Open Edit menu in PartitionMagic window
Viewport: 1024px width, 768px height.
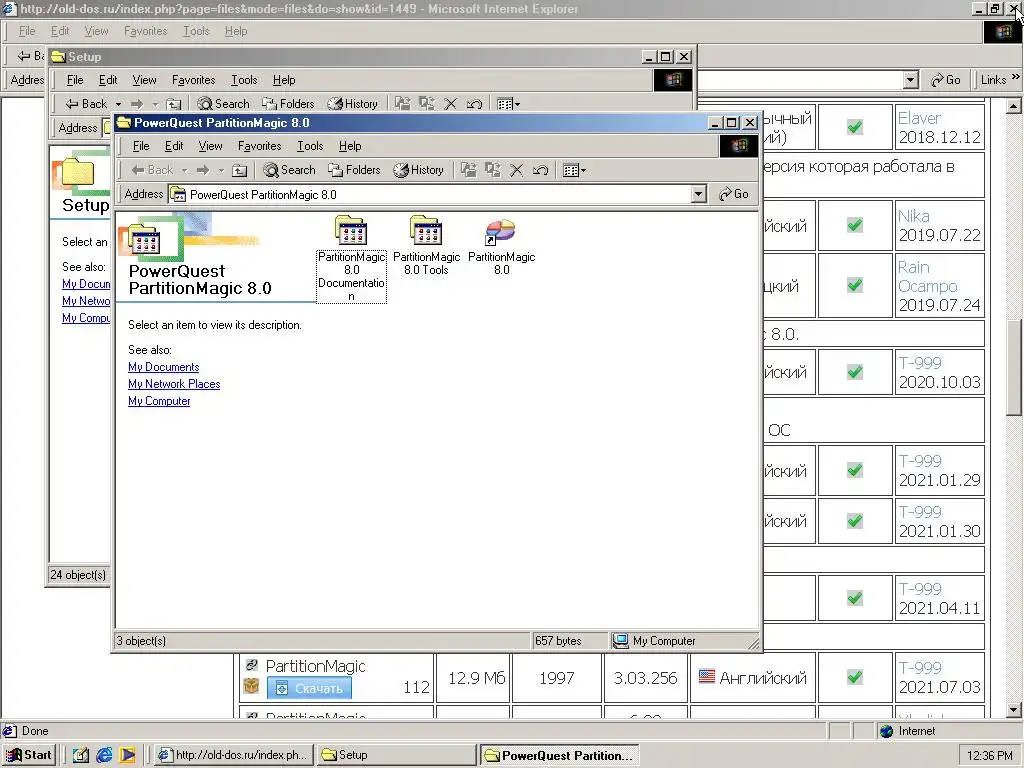tap(174, 146)
